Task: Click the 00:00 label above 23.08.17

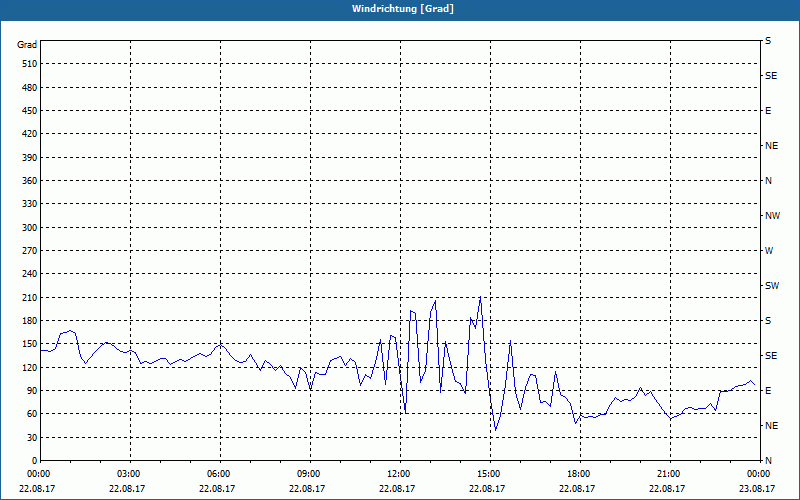Action: (x=760, y=474)
